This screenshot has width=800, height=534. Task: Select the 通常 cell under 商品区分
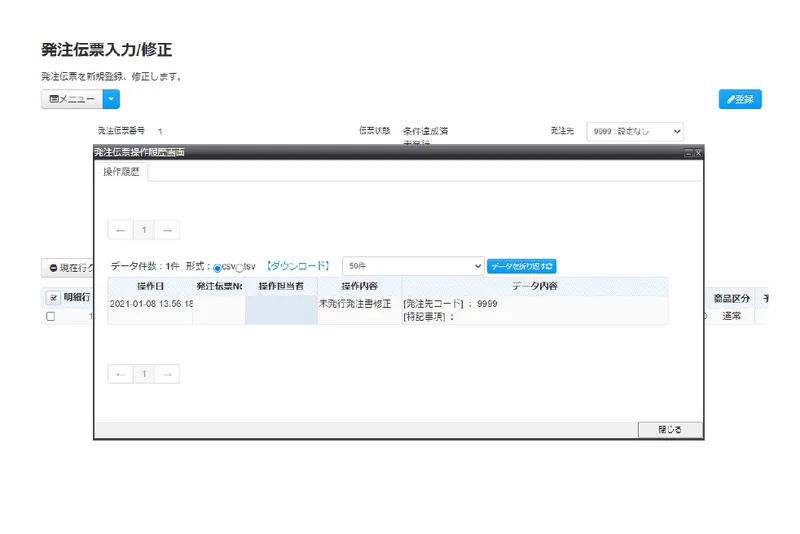(x=732, y=316)
